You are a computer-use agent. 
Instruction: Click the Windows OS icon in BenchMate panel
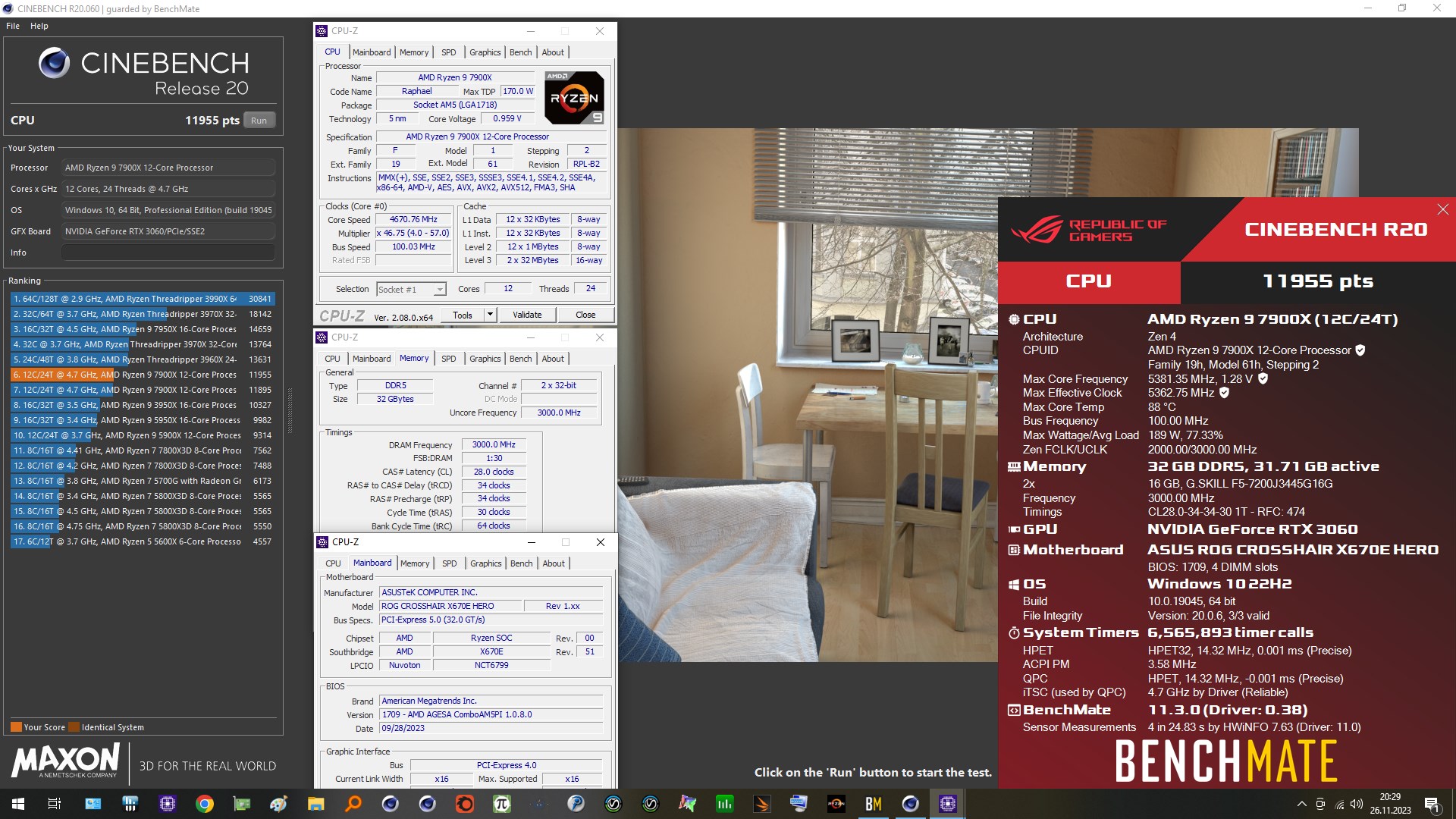(1014, 584)
